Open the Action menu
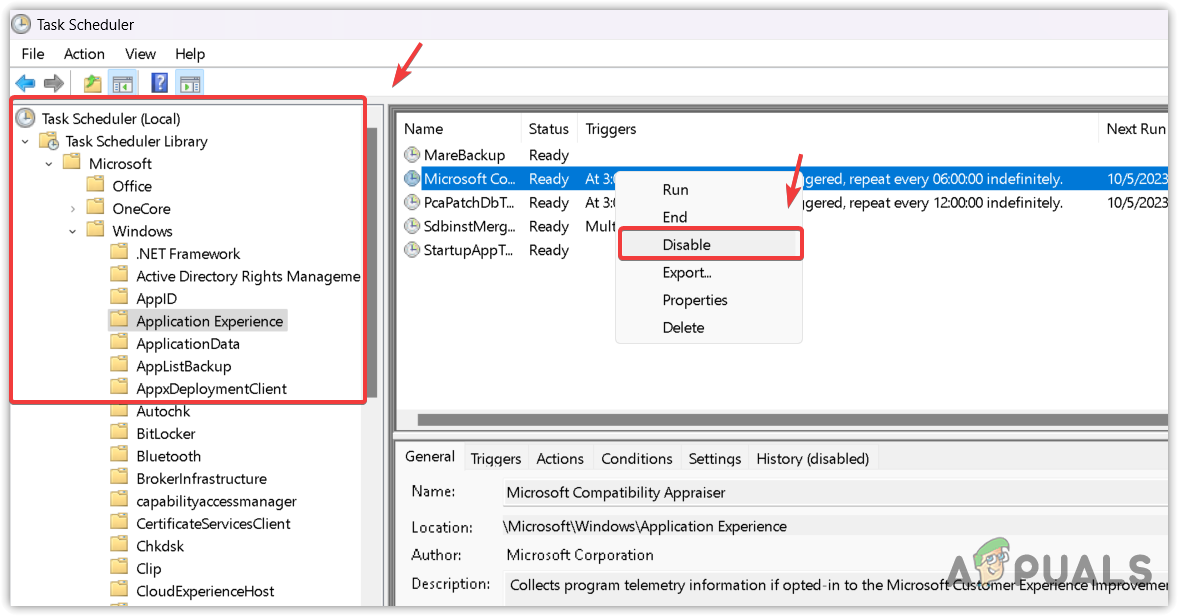The image size is (1178, 616). pos(84,54)
